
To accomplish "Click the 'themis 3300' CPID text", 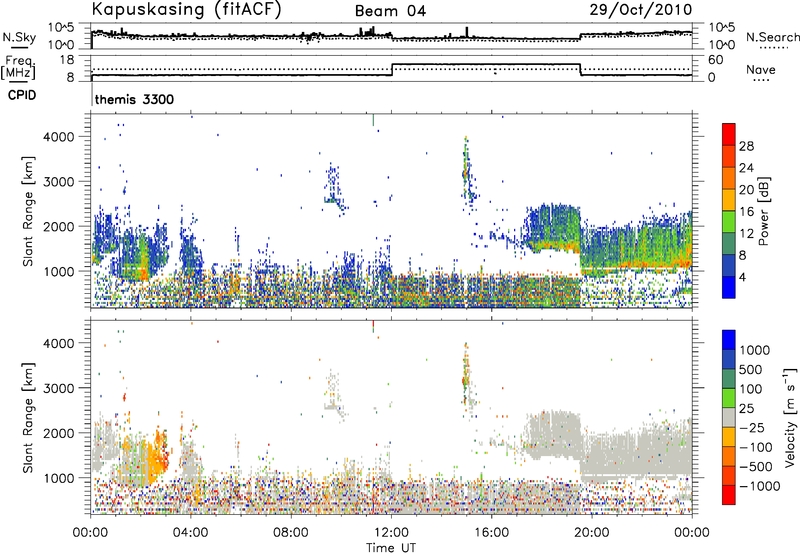I will click(x=134, y=99).
